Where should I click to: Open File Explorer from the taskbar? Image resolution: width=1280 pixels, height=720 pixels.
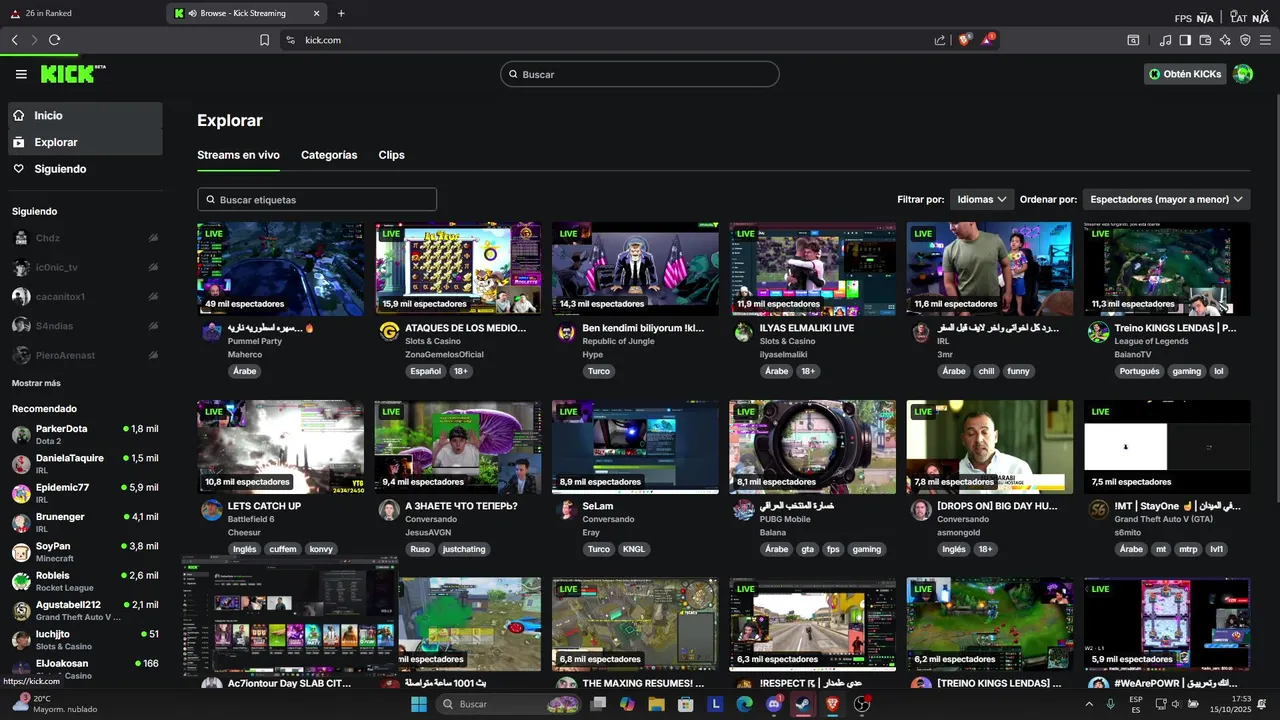pyautogui.click(x=656, y=704)
